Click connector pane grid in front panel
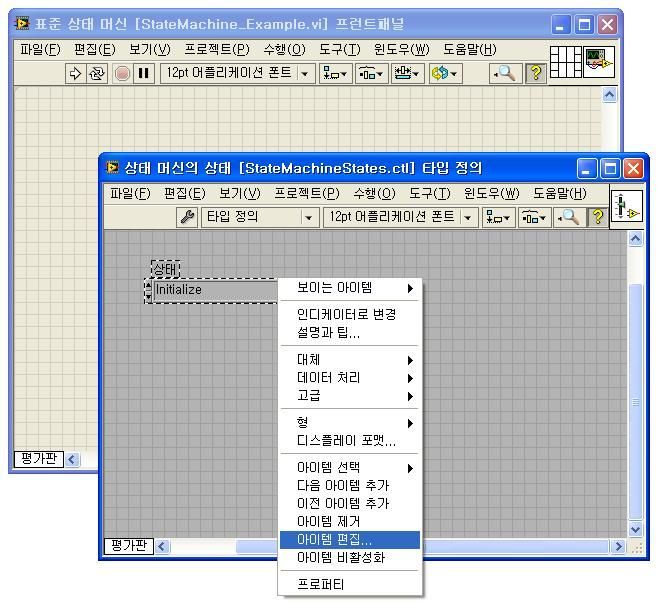The height and width of the screenshot is (602, 658). click(566, 62)
